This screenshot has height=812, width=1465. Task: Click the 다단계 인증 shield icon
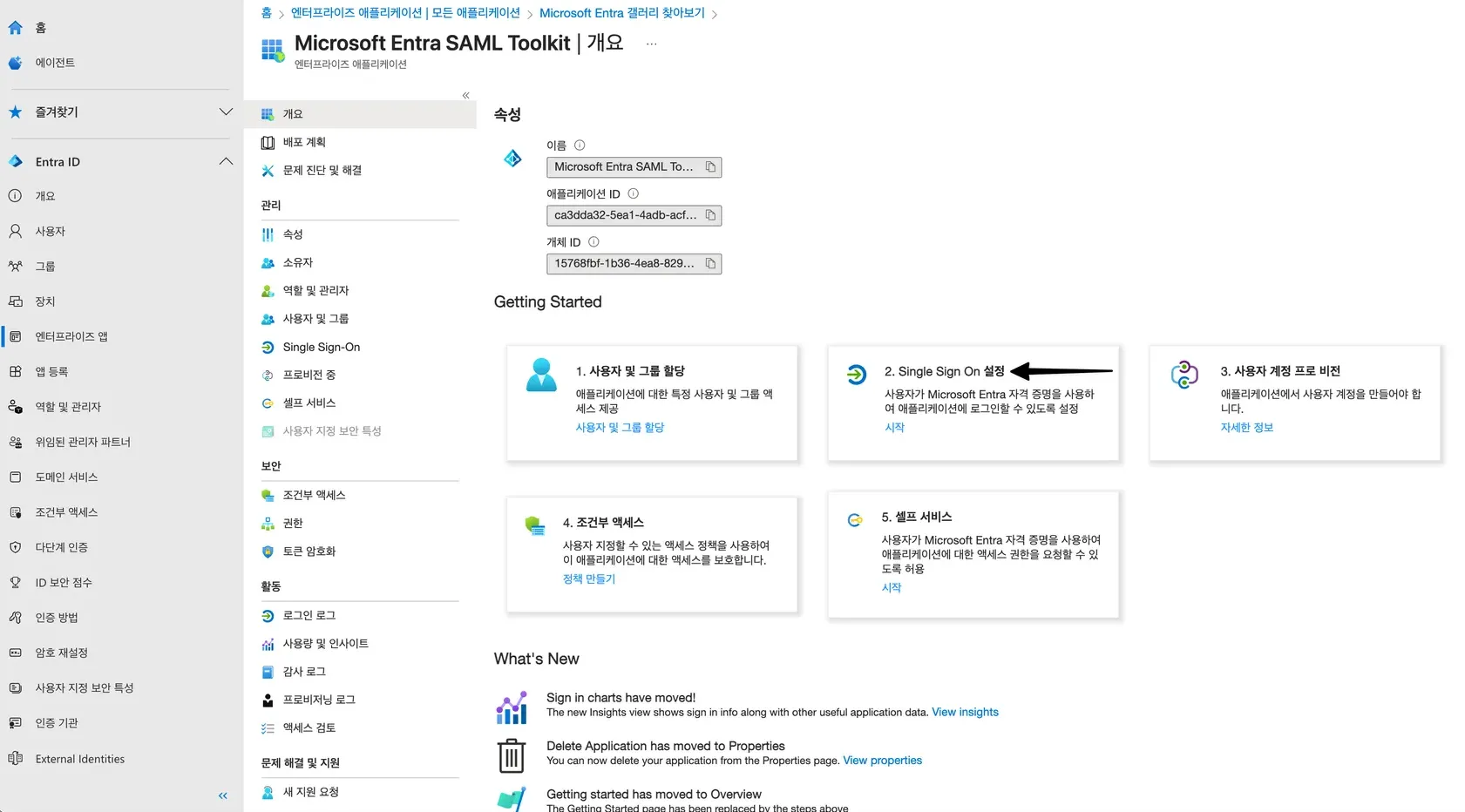pyautogui.click(x=15, y=547)
